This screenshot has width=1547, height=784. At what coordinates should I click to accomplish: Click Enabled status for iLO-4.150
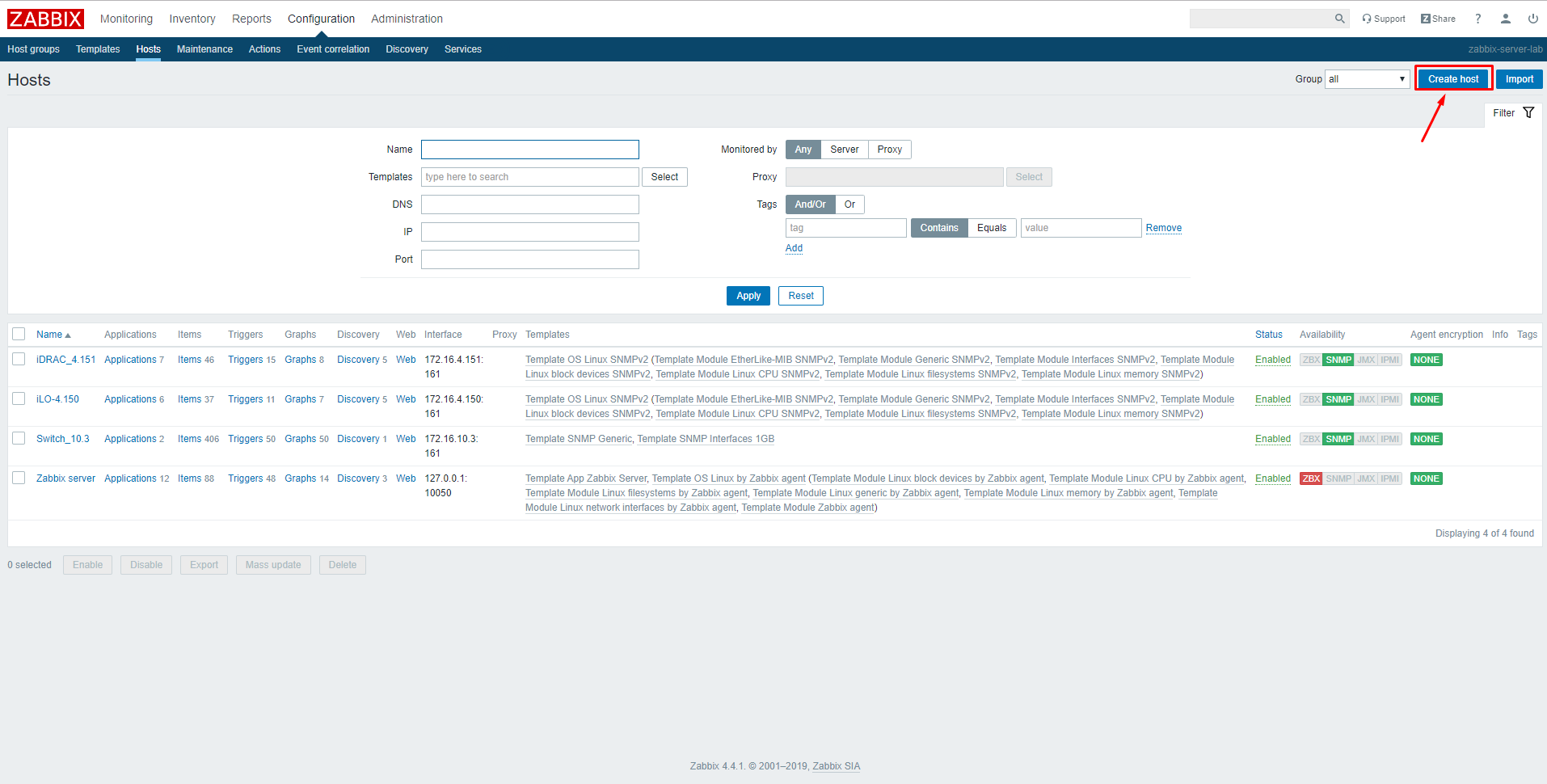click(x=1272, y=399)
